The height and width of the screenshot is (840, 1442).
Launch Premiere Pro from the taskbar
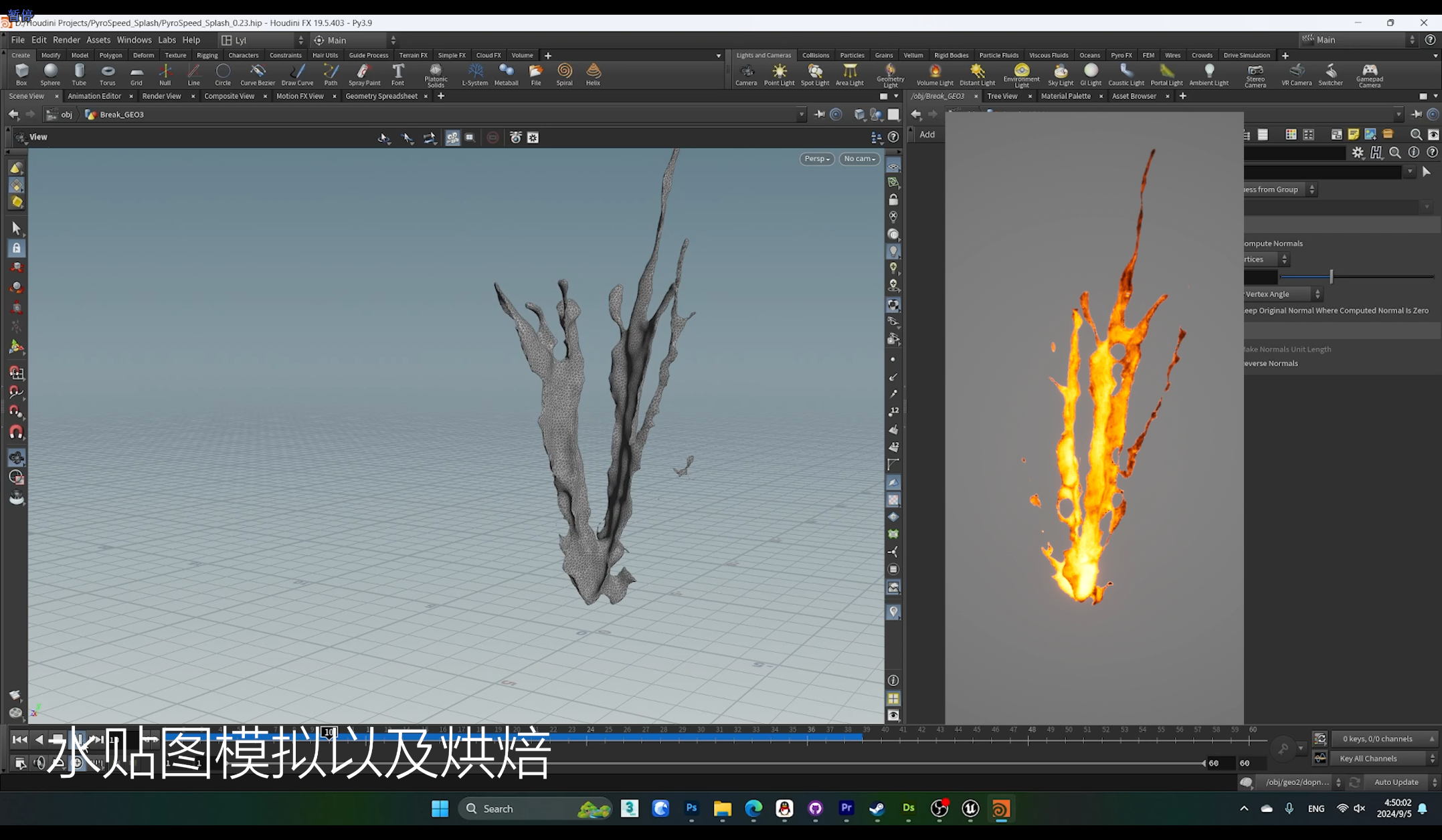pyautogui.click(x=846, y=809)
